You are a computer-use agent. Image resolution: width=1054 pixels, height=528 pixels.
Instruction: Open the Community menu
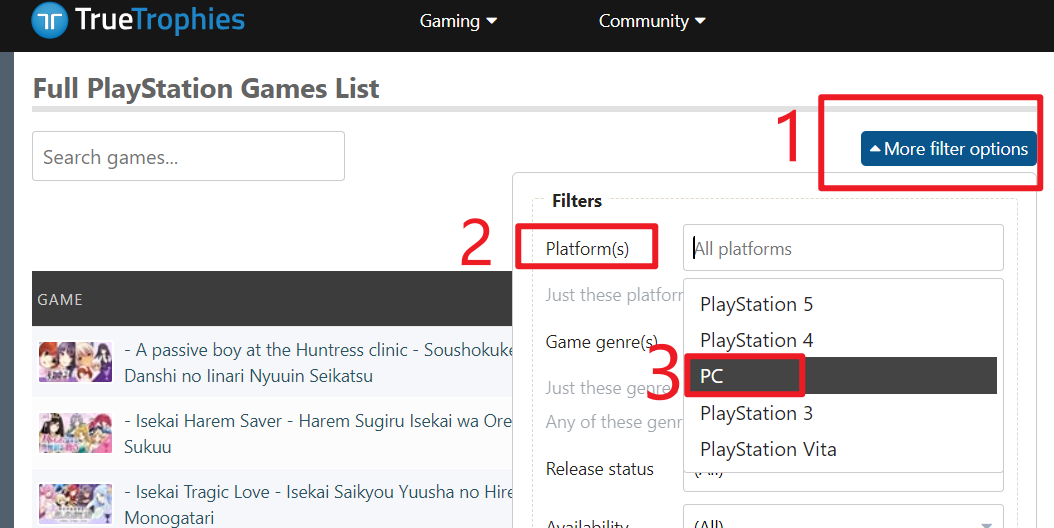coord(652,22)
